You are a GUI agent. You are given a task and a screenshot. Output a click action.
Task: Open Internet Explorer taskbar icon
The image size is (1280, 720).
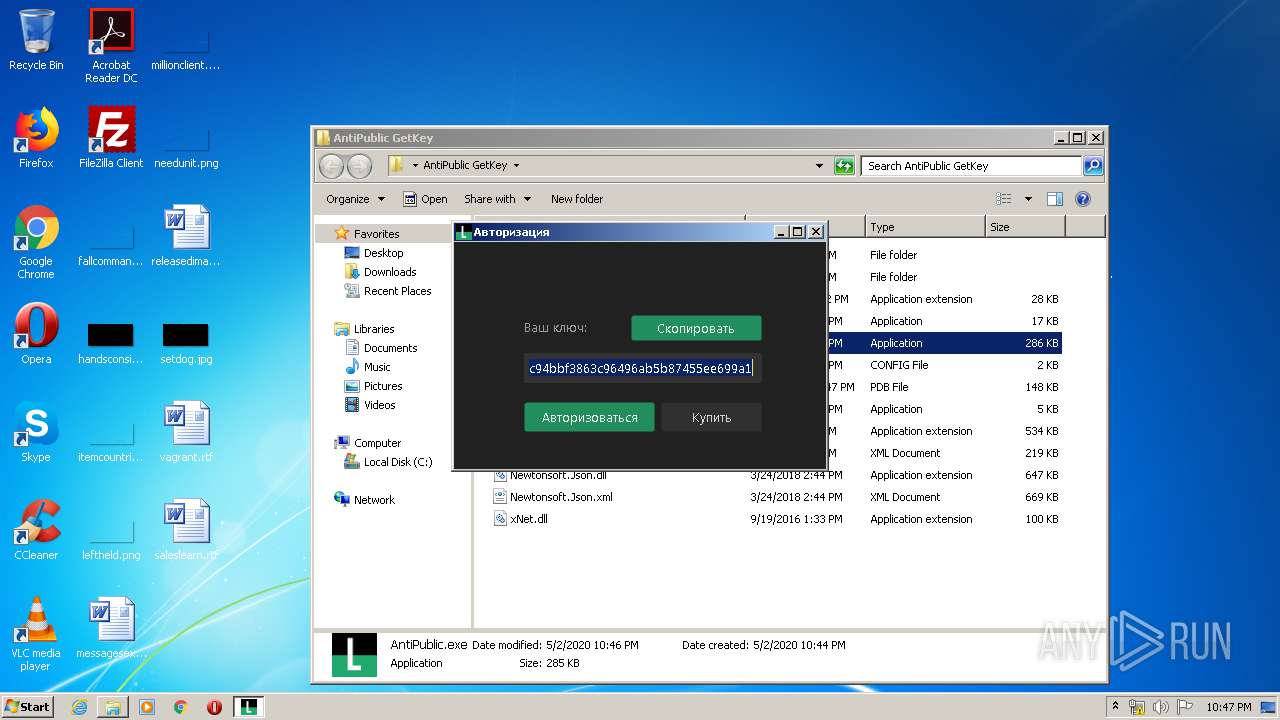(x=79, y=707)
